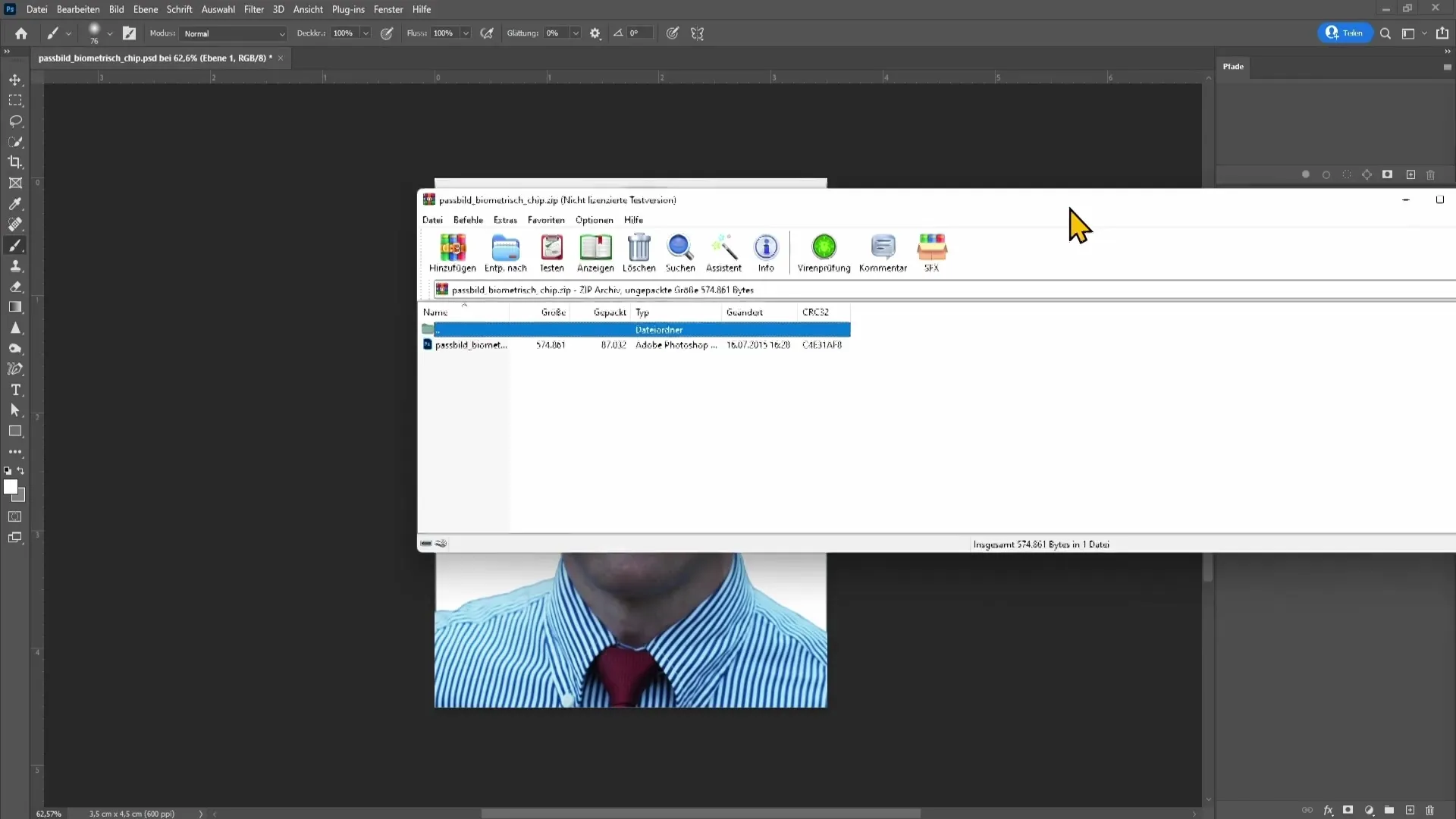The height and width of the screenshot is (819, 1456).
Task: Select the Path Selection tool
Action: 15,410
